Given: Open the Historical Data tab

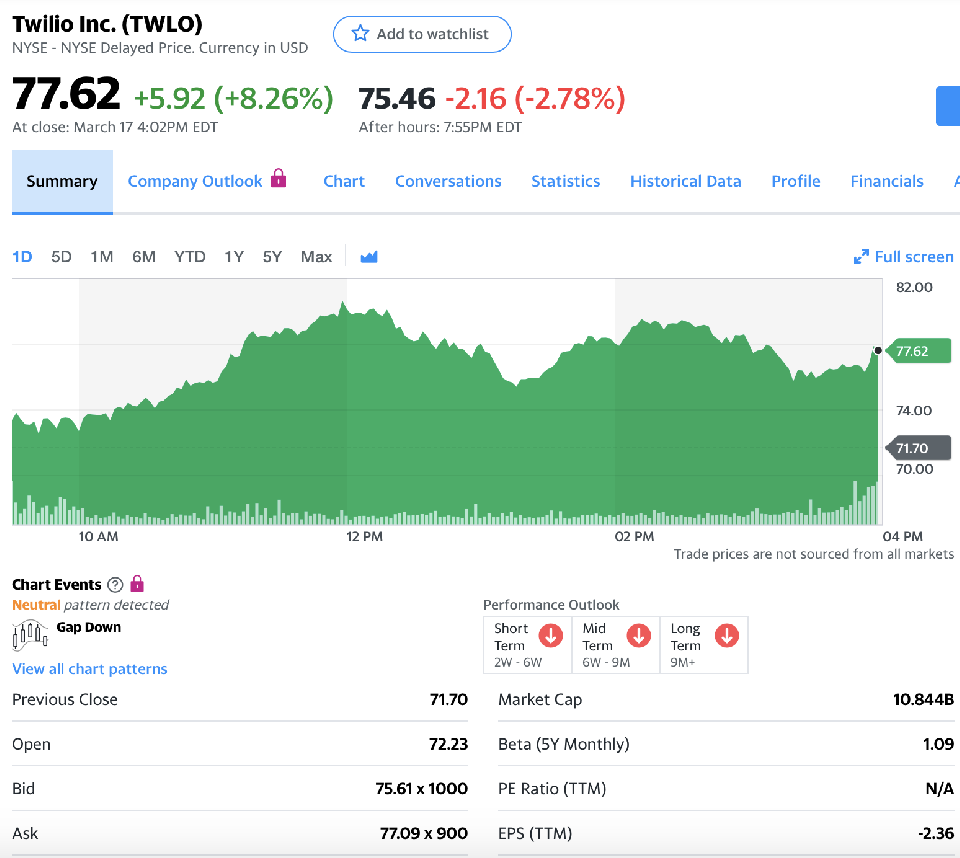Looking at the screenshot, I should coord(685,181).
